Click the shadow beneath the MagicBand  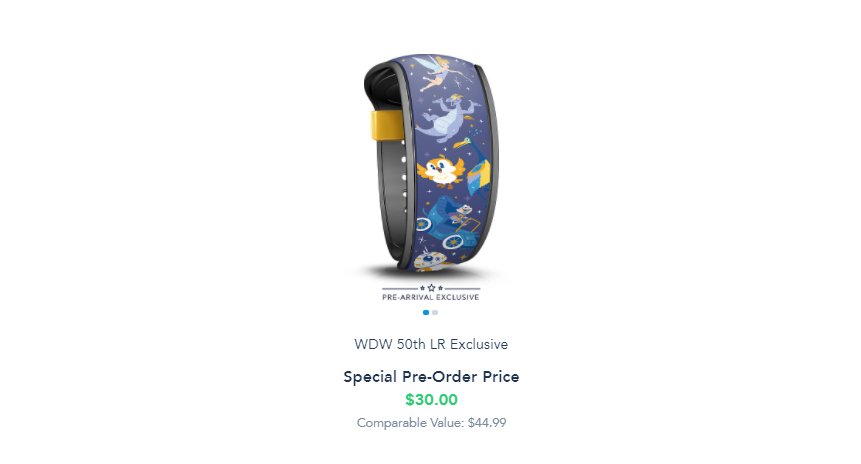[431, 274]
